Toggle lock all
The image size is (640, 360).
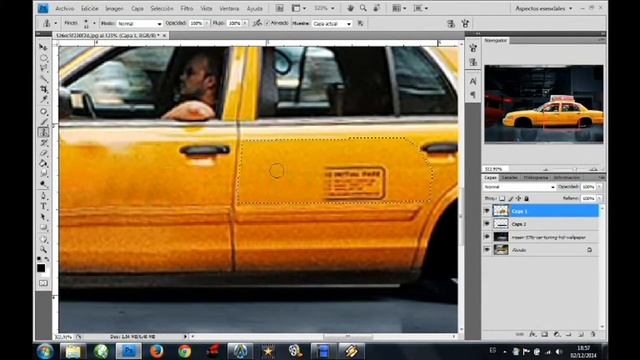[x=527, y=198]
